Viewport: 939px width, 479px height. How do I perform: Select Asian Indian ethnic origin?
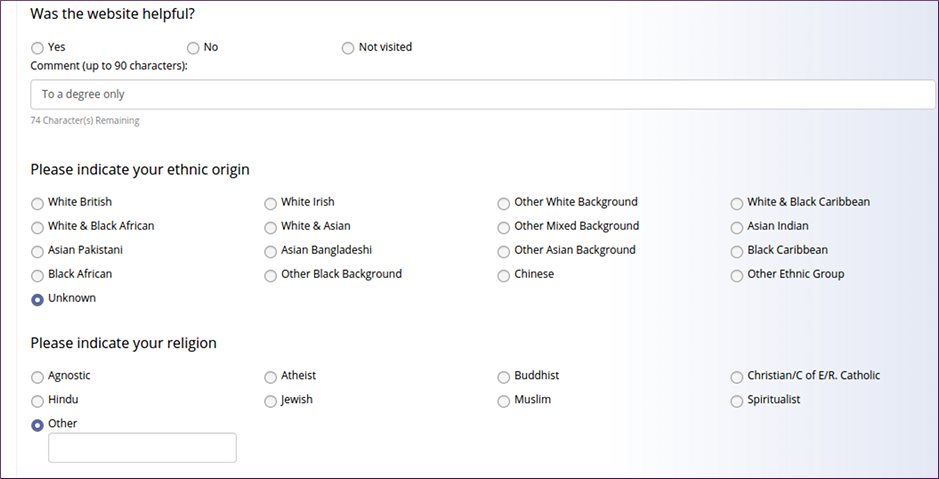737,228
